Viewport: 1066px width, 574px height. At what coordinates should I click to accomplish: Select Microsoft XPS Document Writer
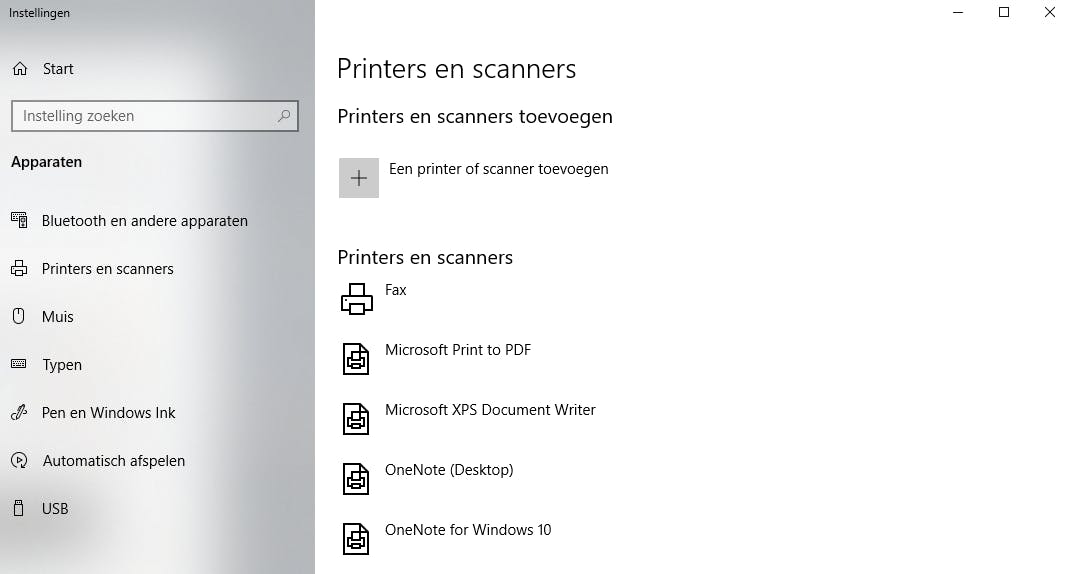pos(490,410)
